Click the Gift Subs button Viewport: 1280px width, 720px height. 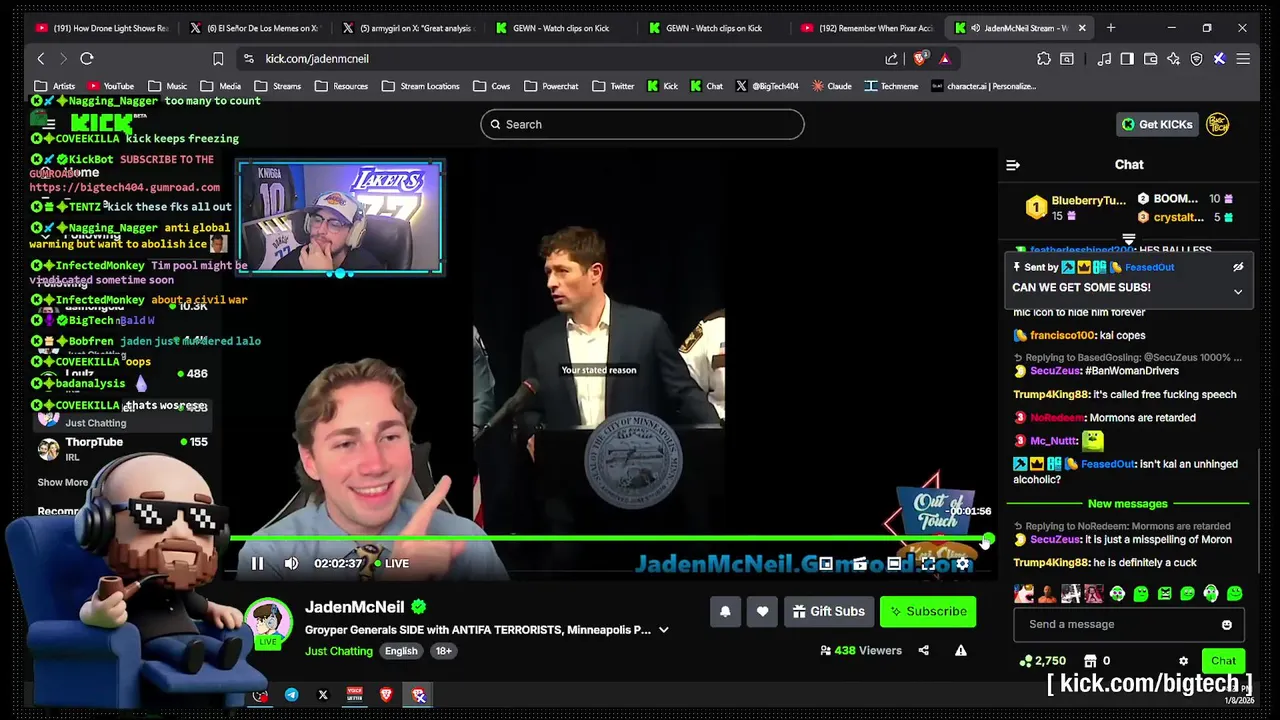pos(828,611)
